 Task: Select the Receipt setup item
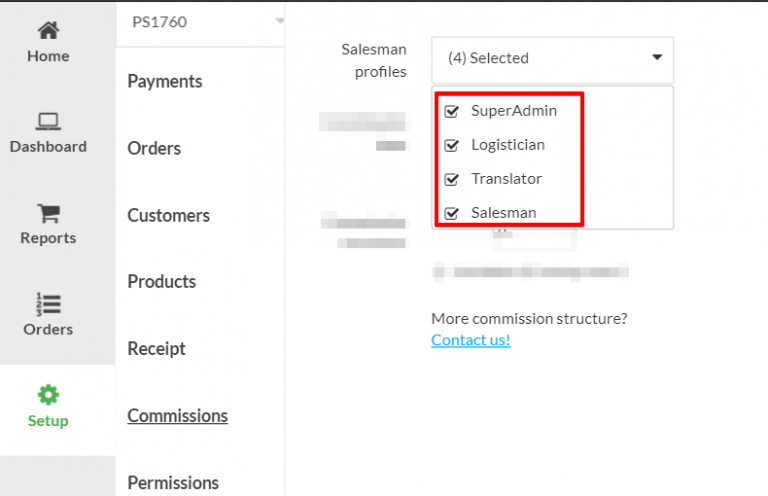point(156,349)
